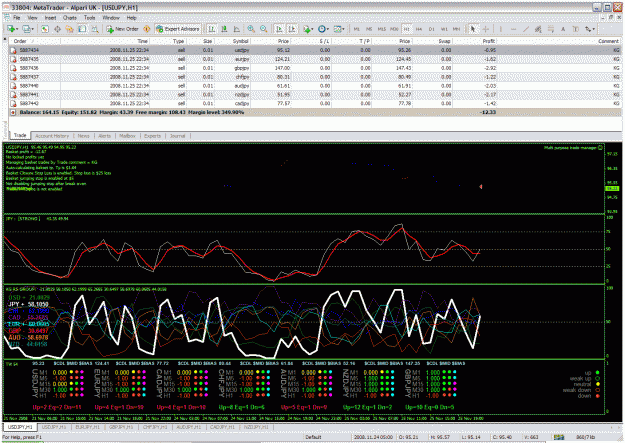Toggle the Expert Advisors button
The height and width of the screenshot is (443, 625).
pos(178,29)
